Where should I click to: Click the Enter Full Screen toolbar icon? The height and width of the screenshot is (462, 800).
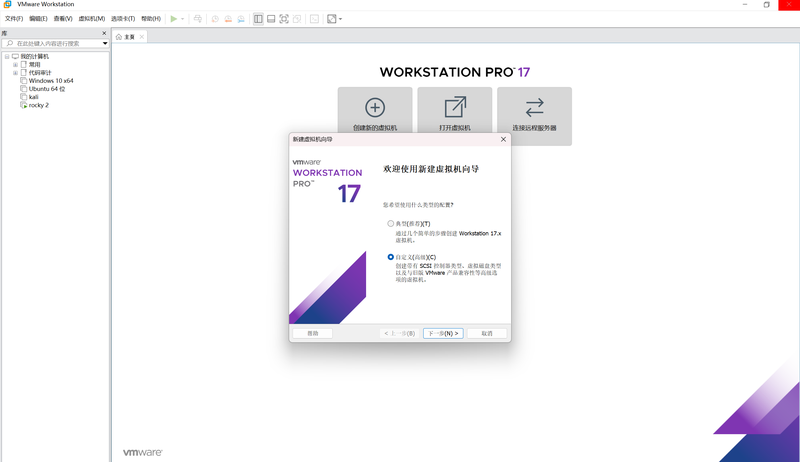coord(284,19)
